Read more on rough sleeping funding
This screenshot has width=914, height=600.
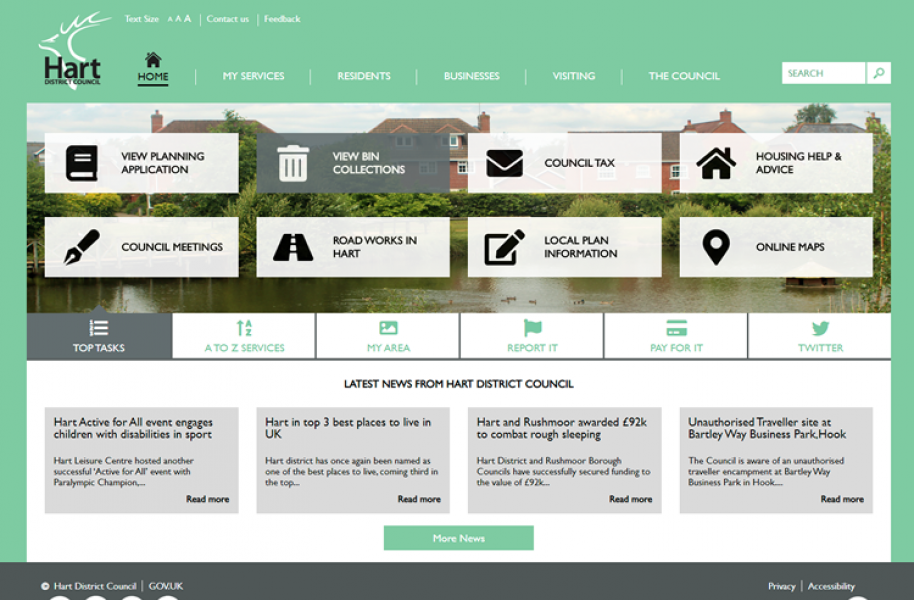pos(631,499)
